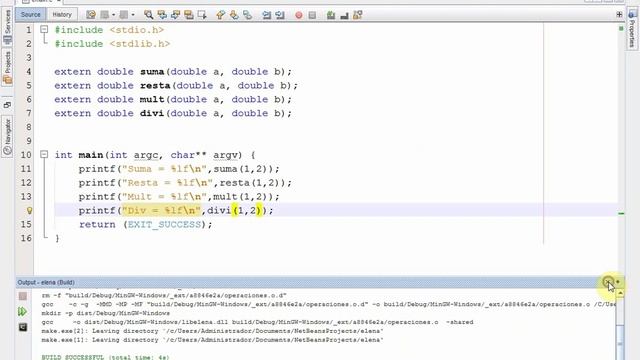Click the Comment lines icon

(331, 15)
